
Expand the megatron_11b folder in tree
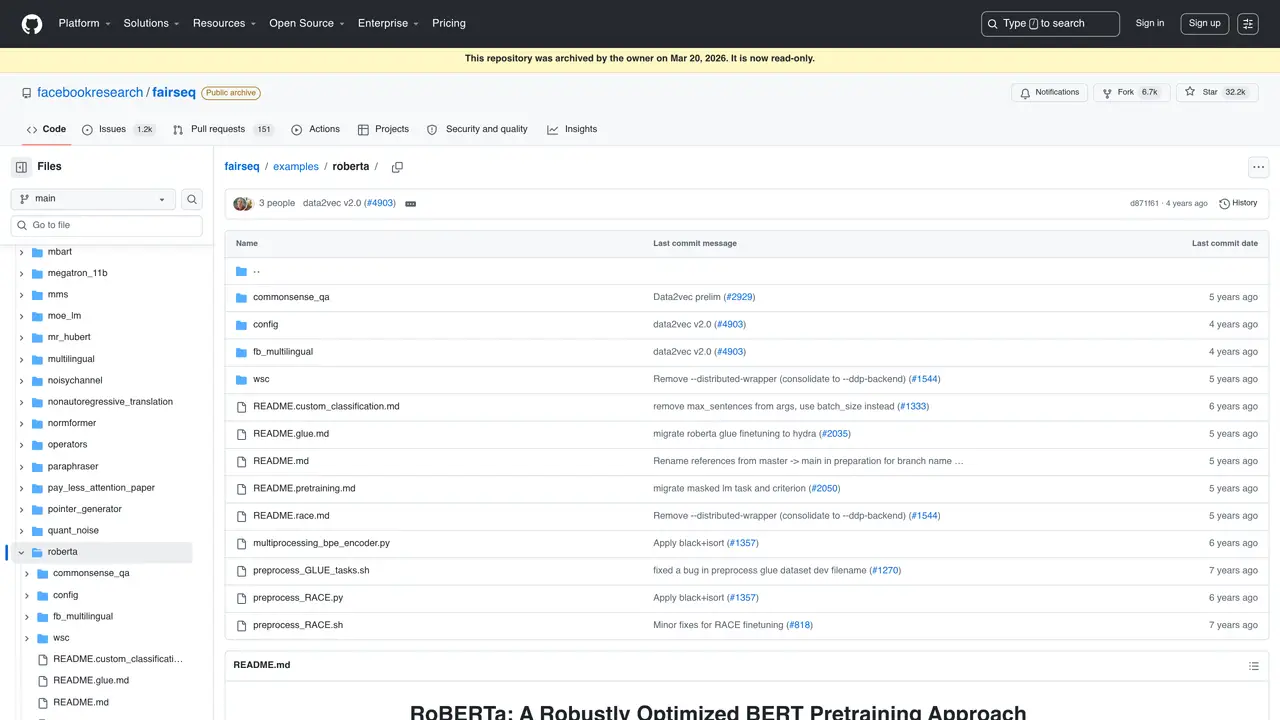22,273
